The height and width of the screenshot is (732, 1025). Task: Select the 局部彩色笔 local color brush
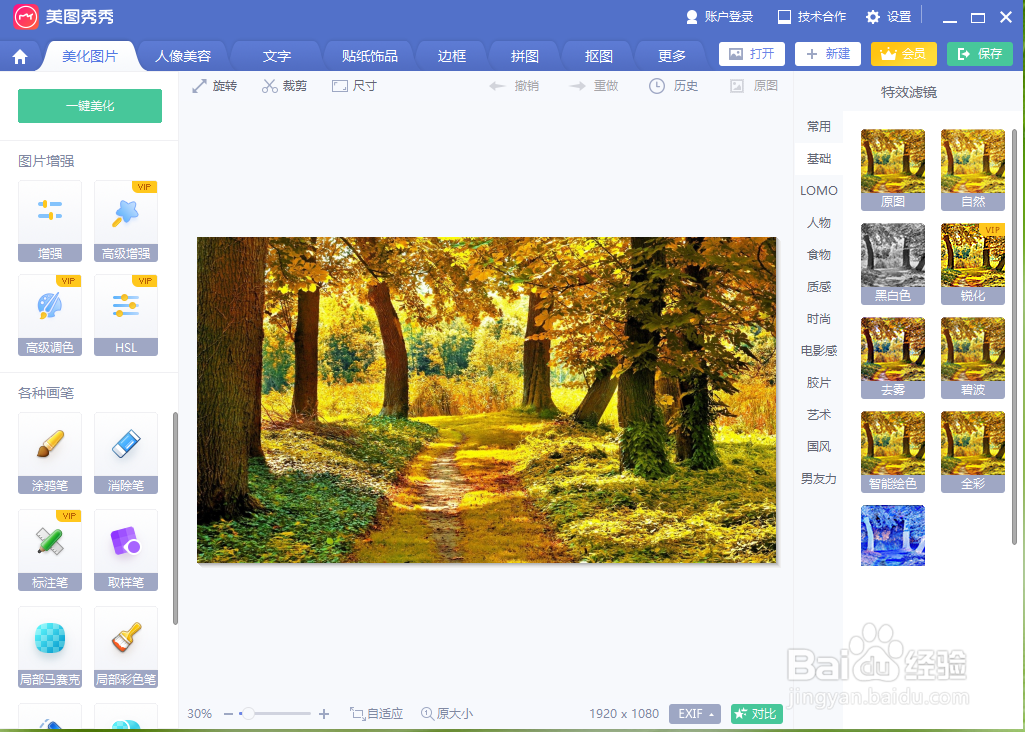(x=126, y=647)
